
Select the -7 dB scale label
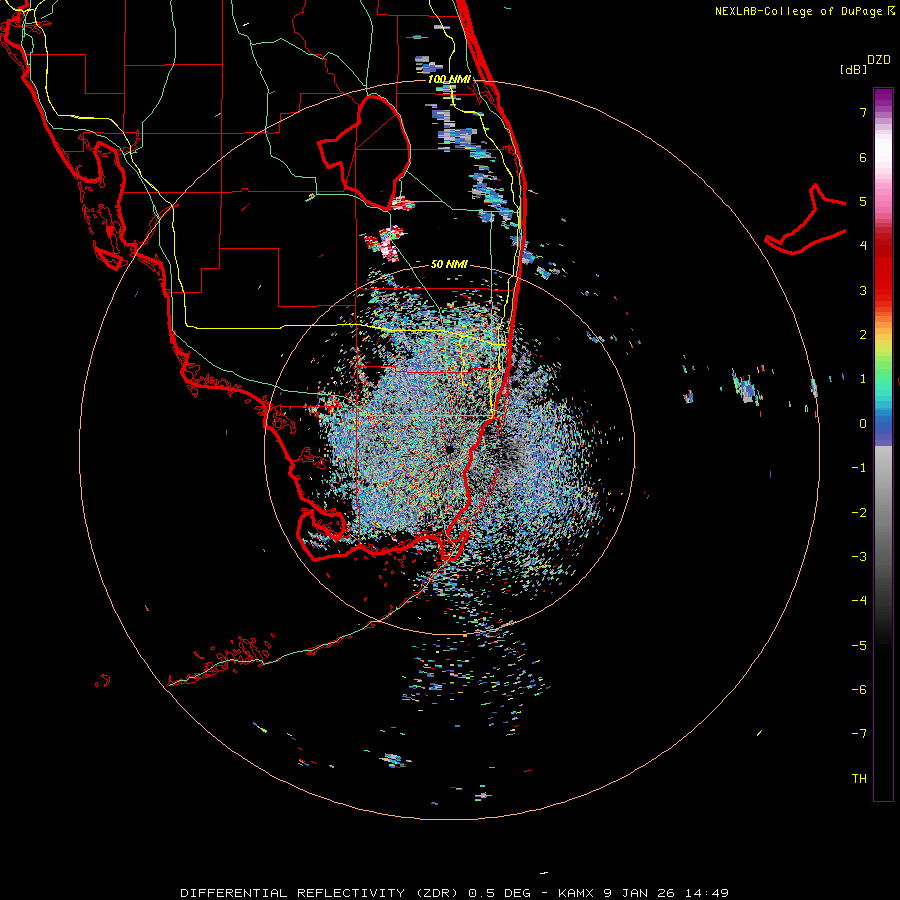tap(859, 734)
